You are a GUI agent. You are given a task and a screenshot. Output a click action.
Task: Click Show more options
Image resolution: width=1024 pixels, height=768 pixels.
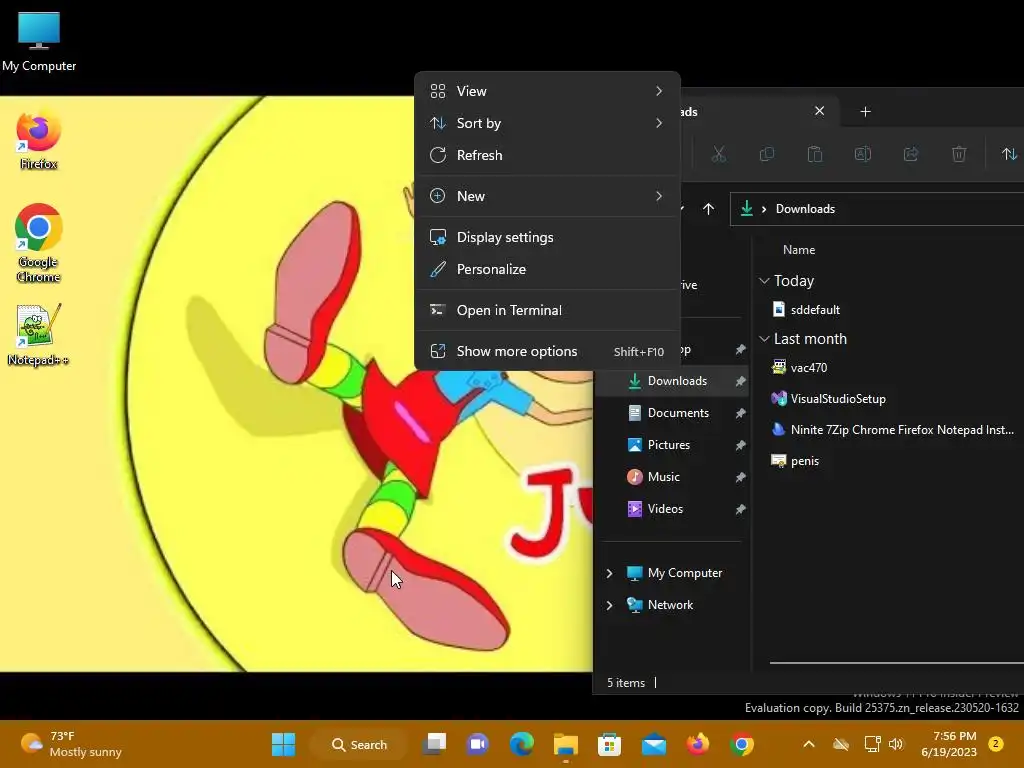tap(547, 352)
